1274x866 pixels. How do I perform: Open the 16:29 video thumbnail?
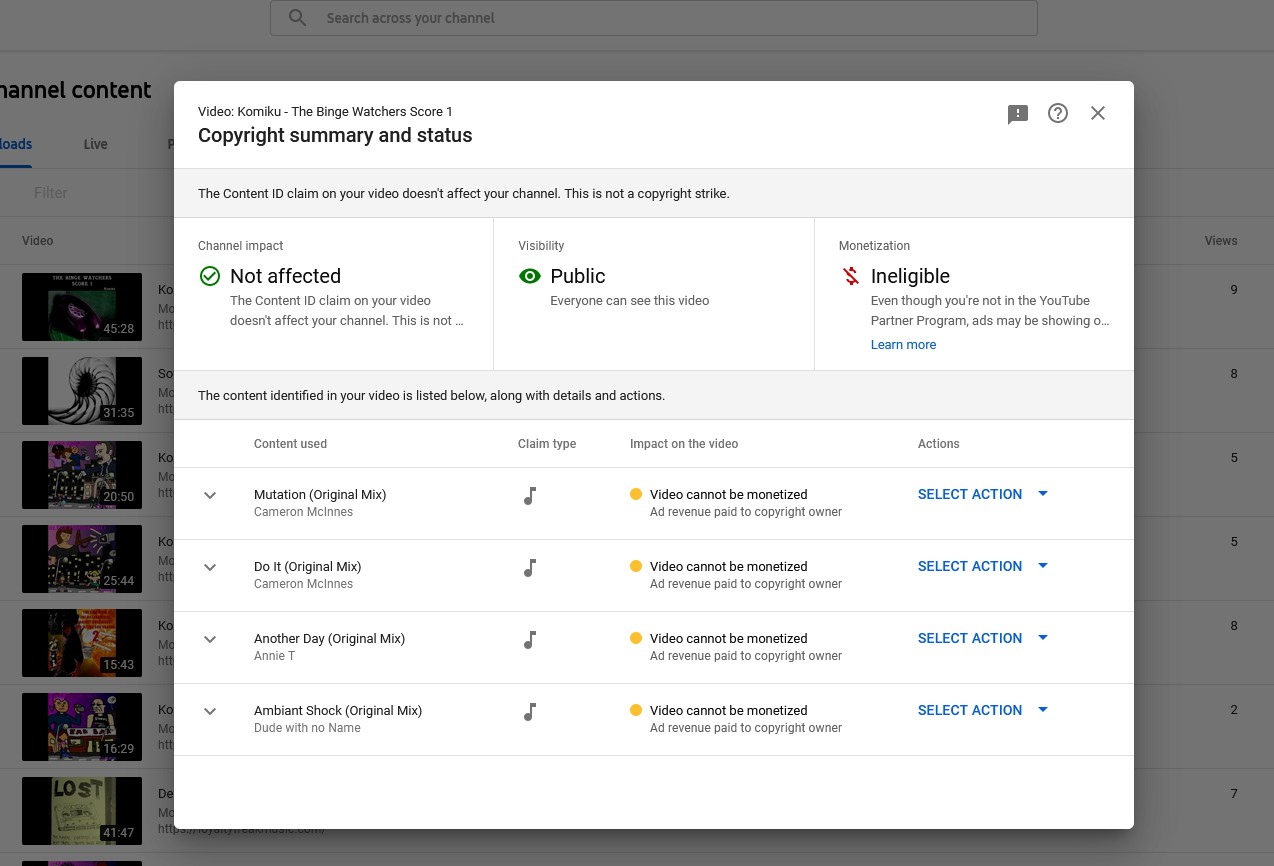pos(82,727)
